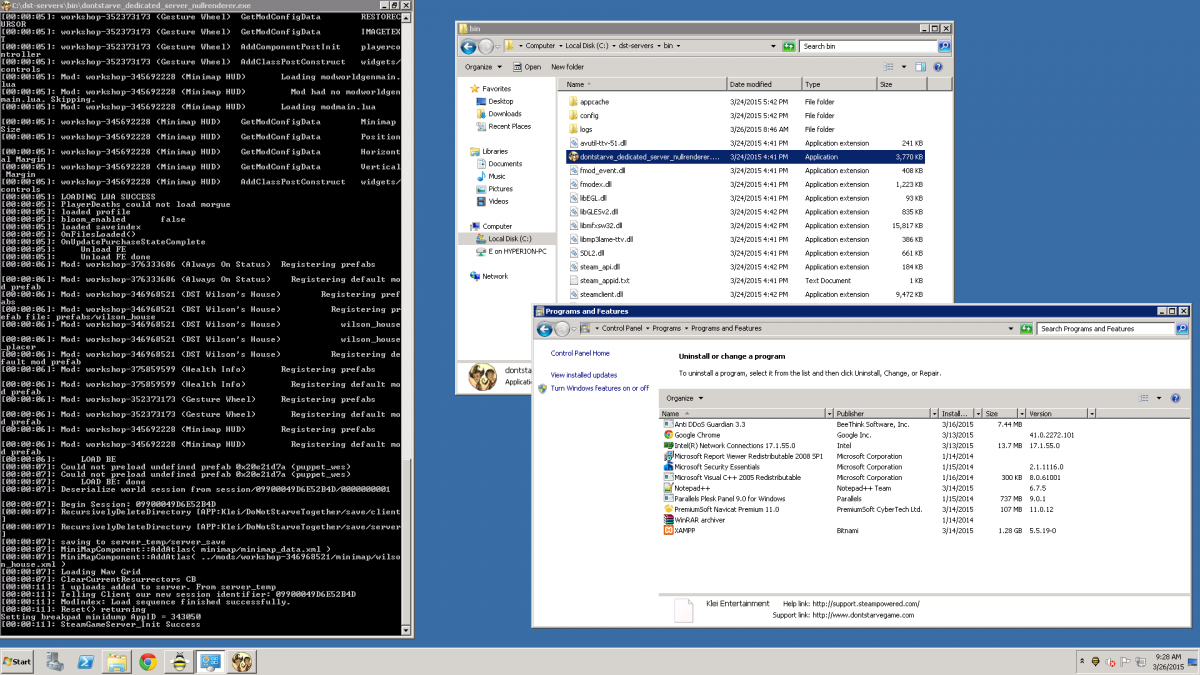Open Google Chrome from the taskbar
The image size is (1200, 675).
(148, 661)
